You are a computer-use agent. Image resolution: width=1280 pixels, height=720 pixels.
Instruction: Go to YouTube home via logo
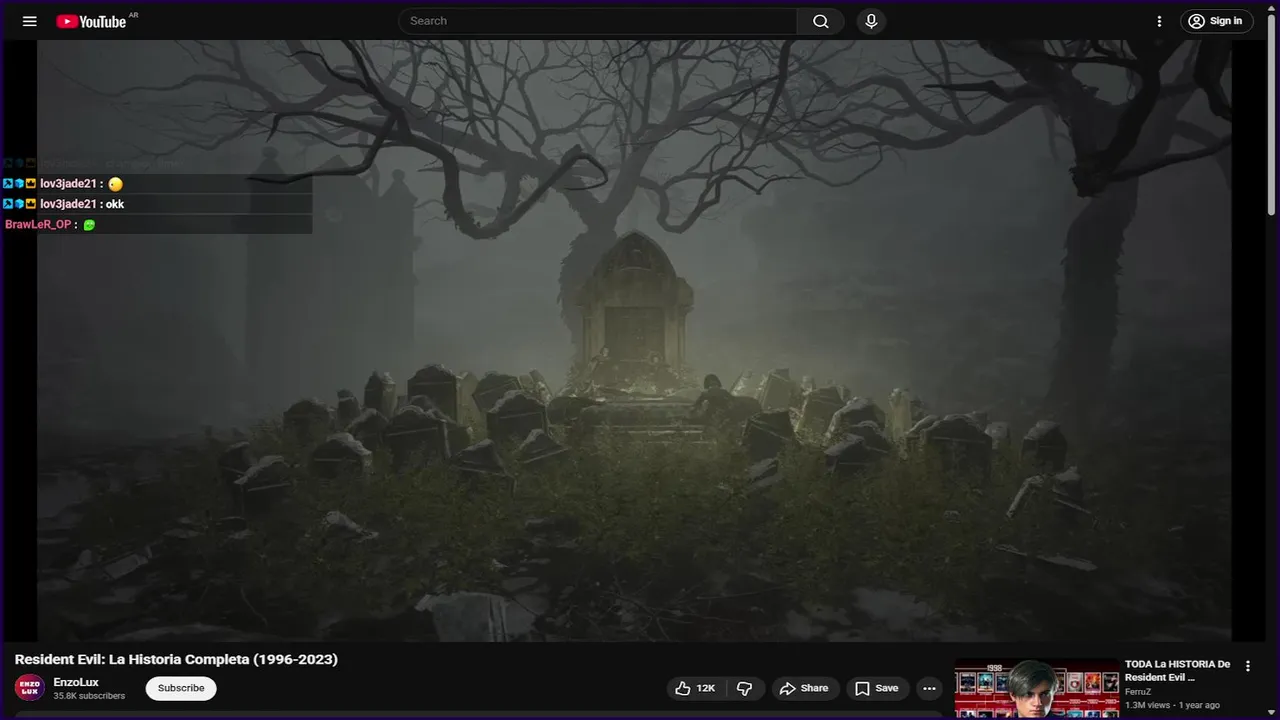91,21
